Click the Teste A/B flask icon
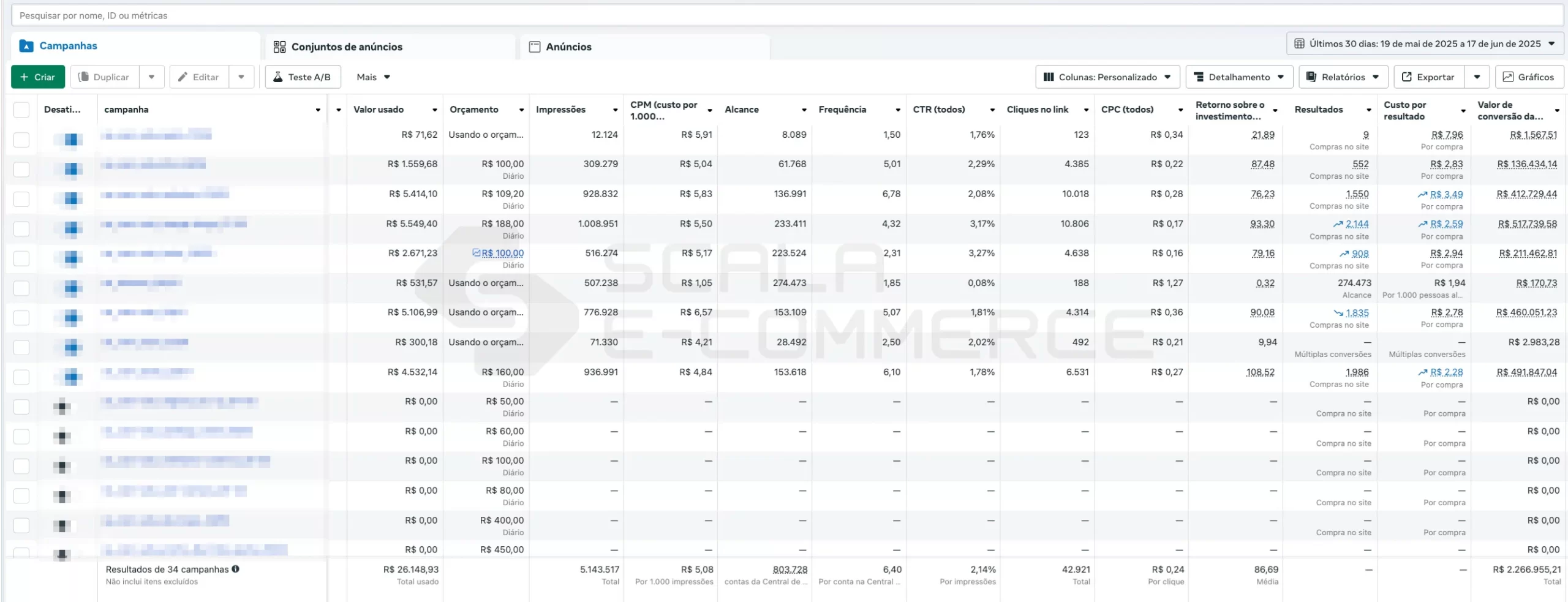The width and height of the screenshot is (1568, 602). pyautogui.click(x=278, y=77)
